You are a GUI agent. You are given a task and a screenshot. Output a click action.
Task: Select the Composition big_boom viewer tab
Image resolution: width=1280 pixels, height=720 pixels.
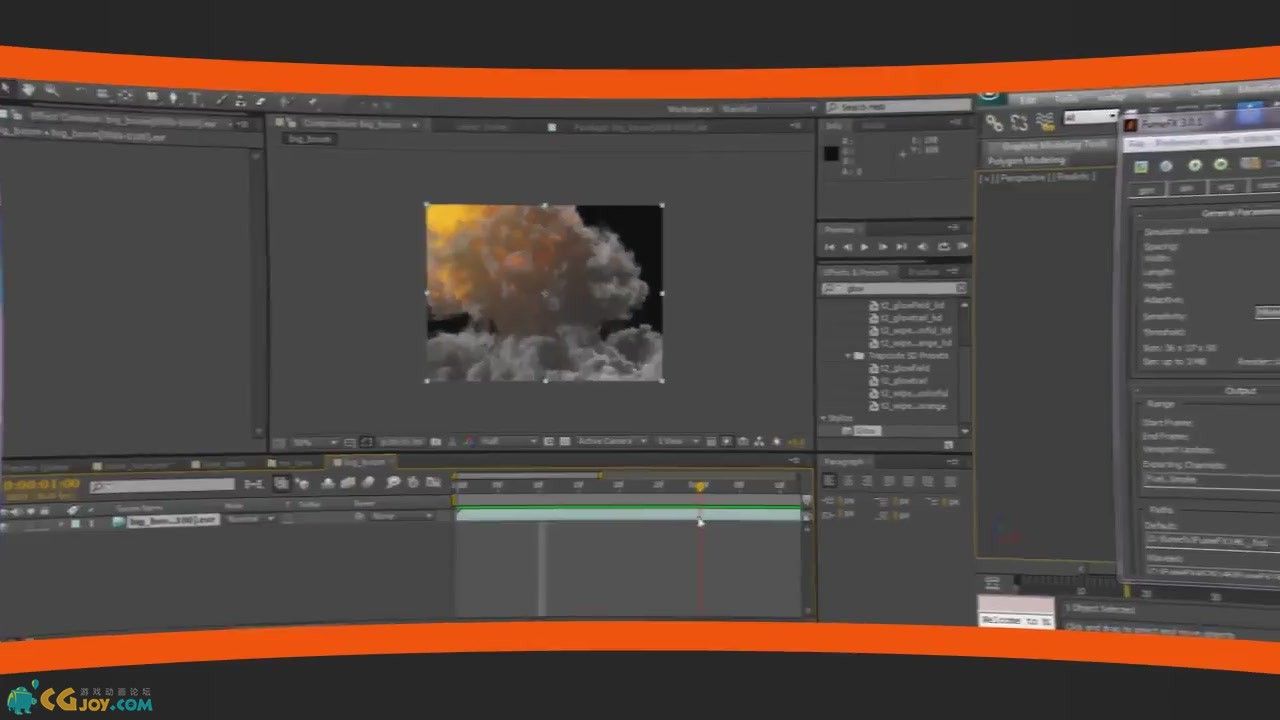pos(350,125)
